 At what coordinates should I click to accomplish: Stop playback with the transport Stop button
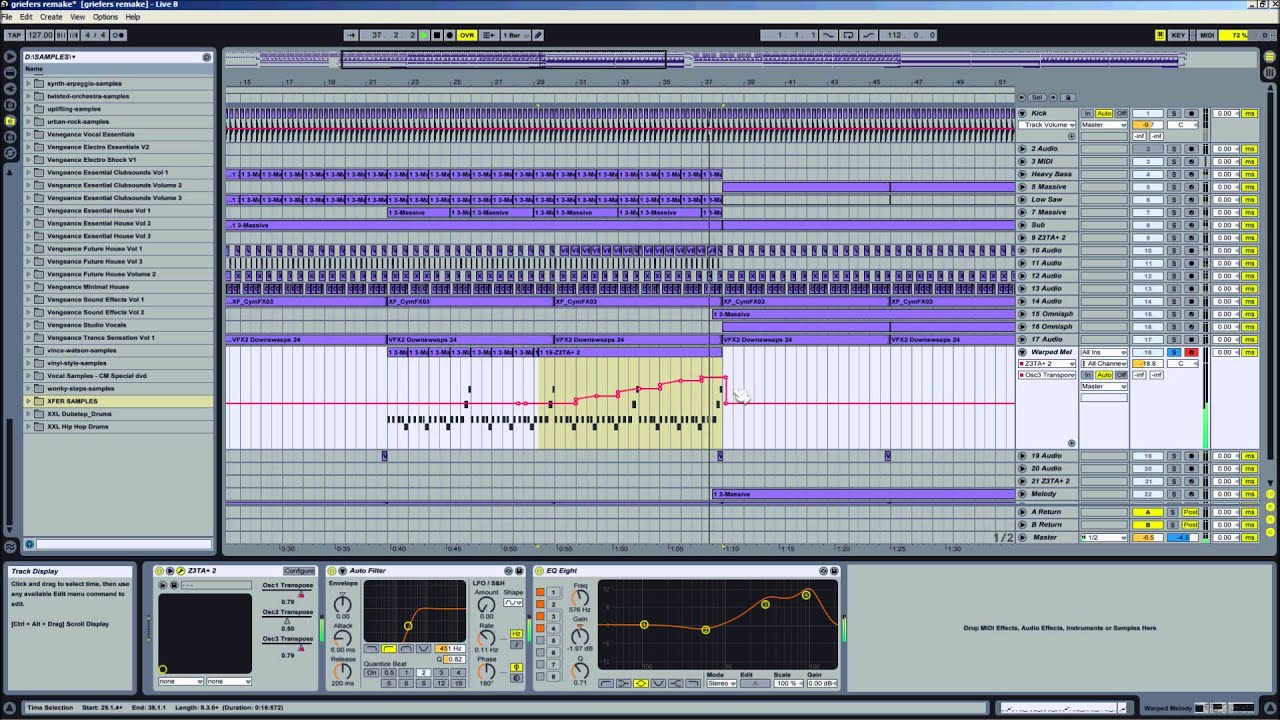436,35
